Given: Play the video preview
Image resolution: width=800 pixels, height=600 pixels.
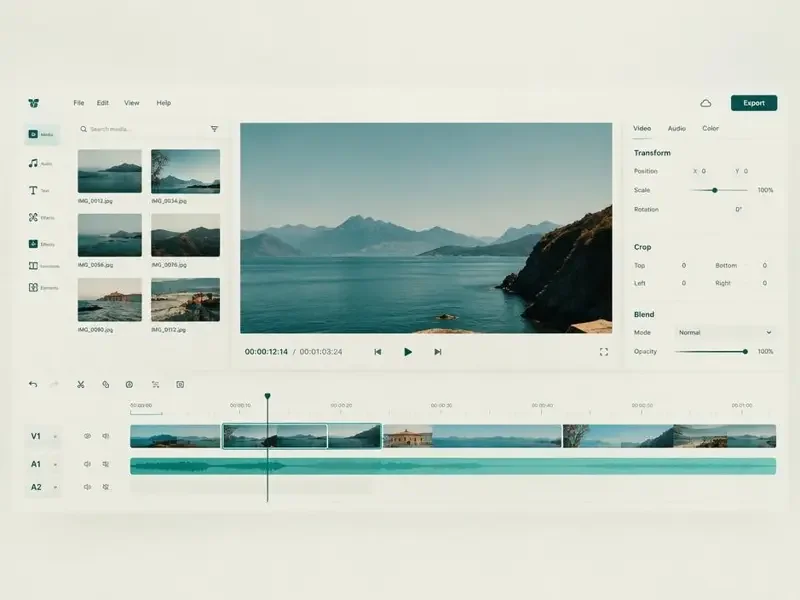Looking at the screenshot, I should click(x=408, y=352).
